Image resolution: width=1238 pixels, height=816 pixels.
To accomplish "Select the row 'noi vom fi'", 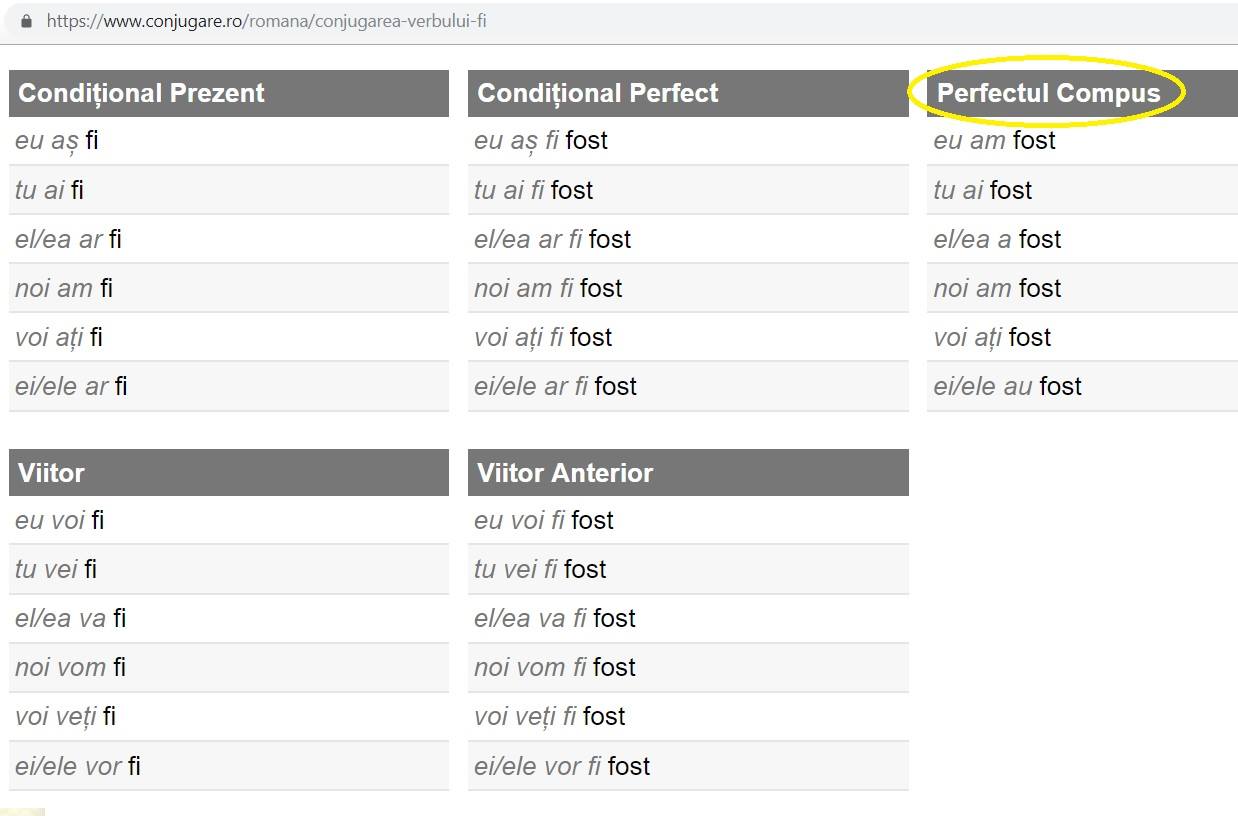I will [229, 667].
